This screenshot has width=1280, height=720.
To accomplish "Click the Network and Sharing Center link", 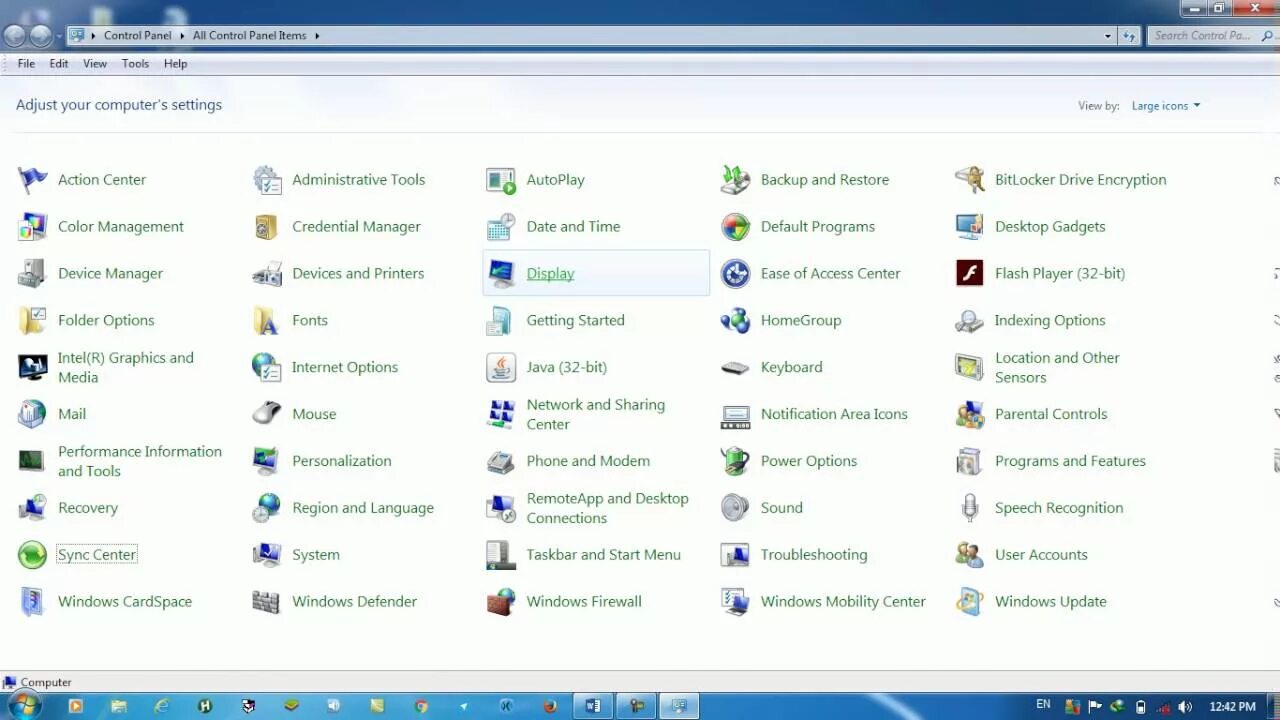I will click(x=596, y=414).
